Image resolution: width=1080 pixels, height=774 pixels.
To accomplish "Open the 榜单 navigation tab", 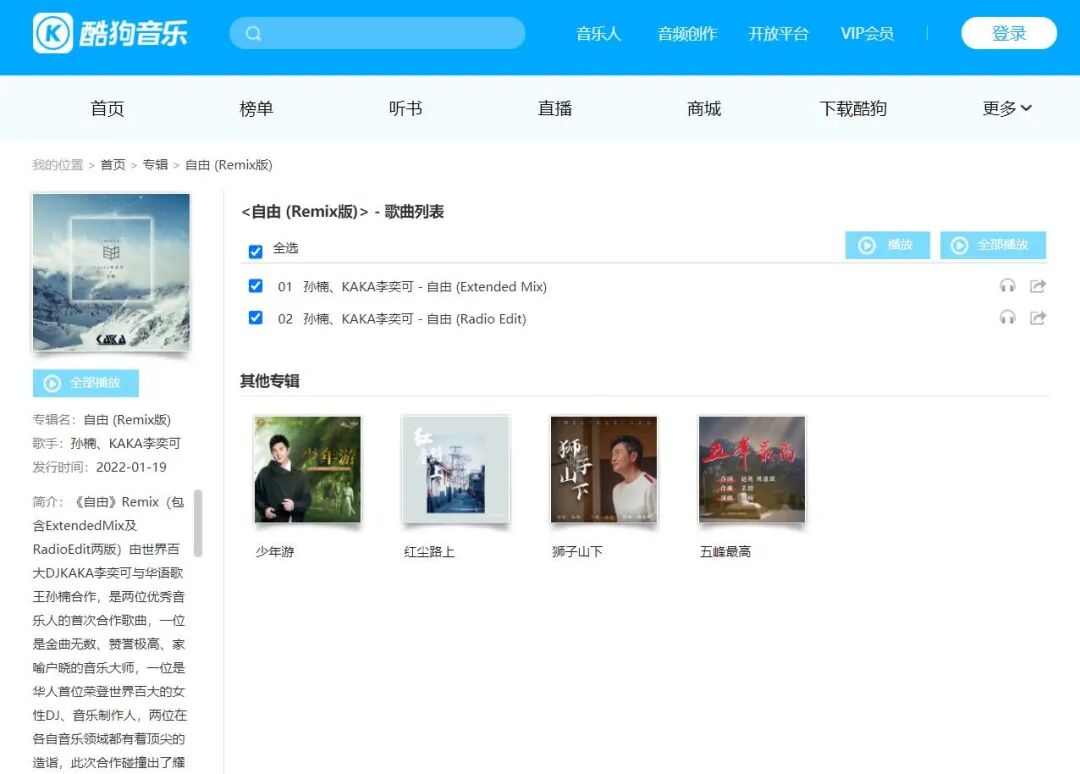I will (x=256, y=108).
